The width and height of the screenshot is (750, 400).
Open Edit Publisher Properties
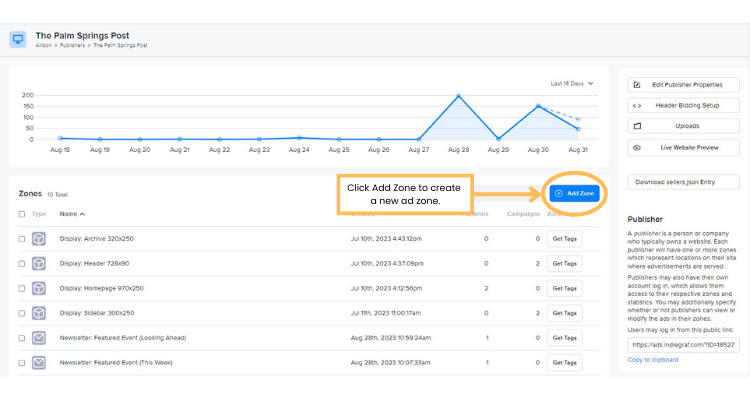[x=682, y=85]
